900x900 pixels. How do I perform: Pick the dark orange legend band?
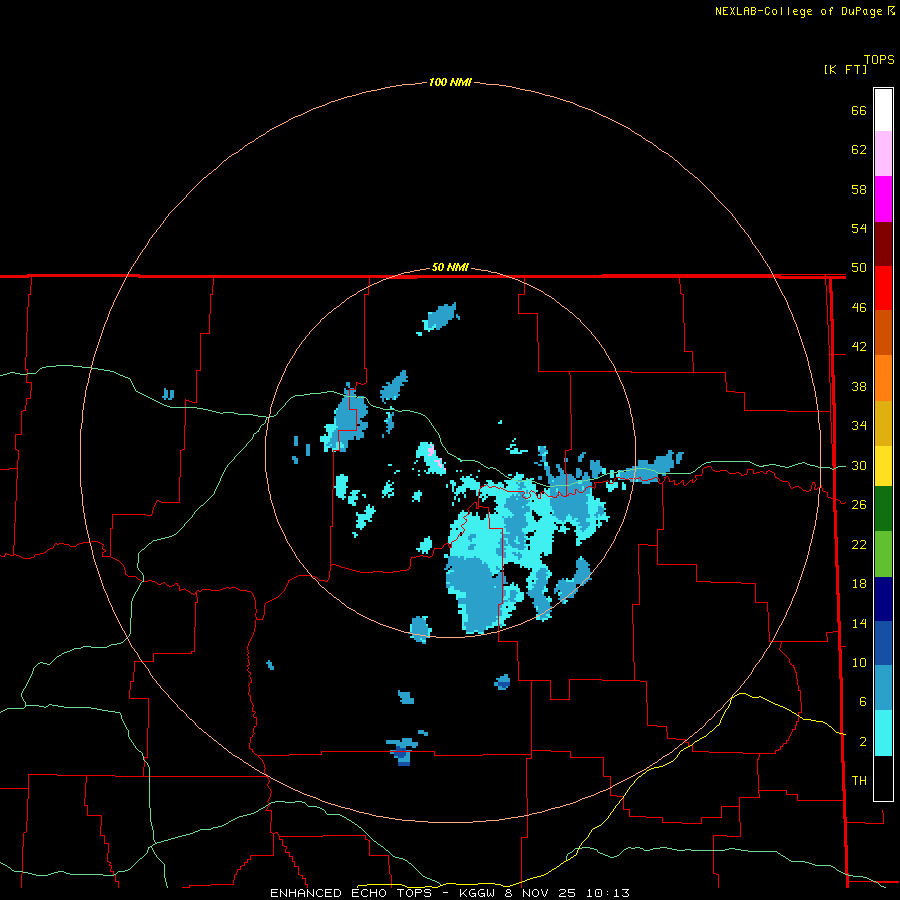click(883, 333)
